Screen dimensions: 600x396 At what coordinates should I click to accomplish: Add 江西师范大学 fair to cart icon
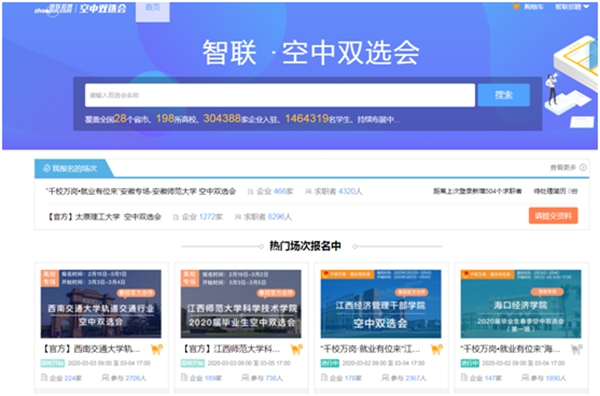[x=297, y=349]
